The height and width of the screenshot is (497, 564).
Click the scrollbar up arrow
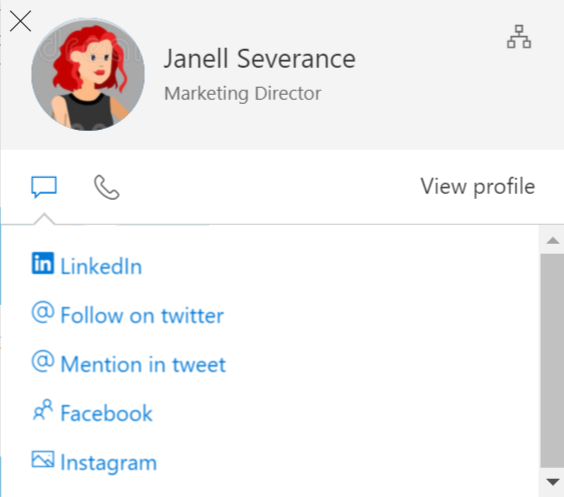(552, 240)
